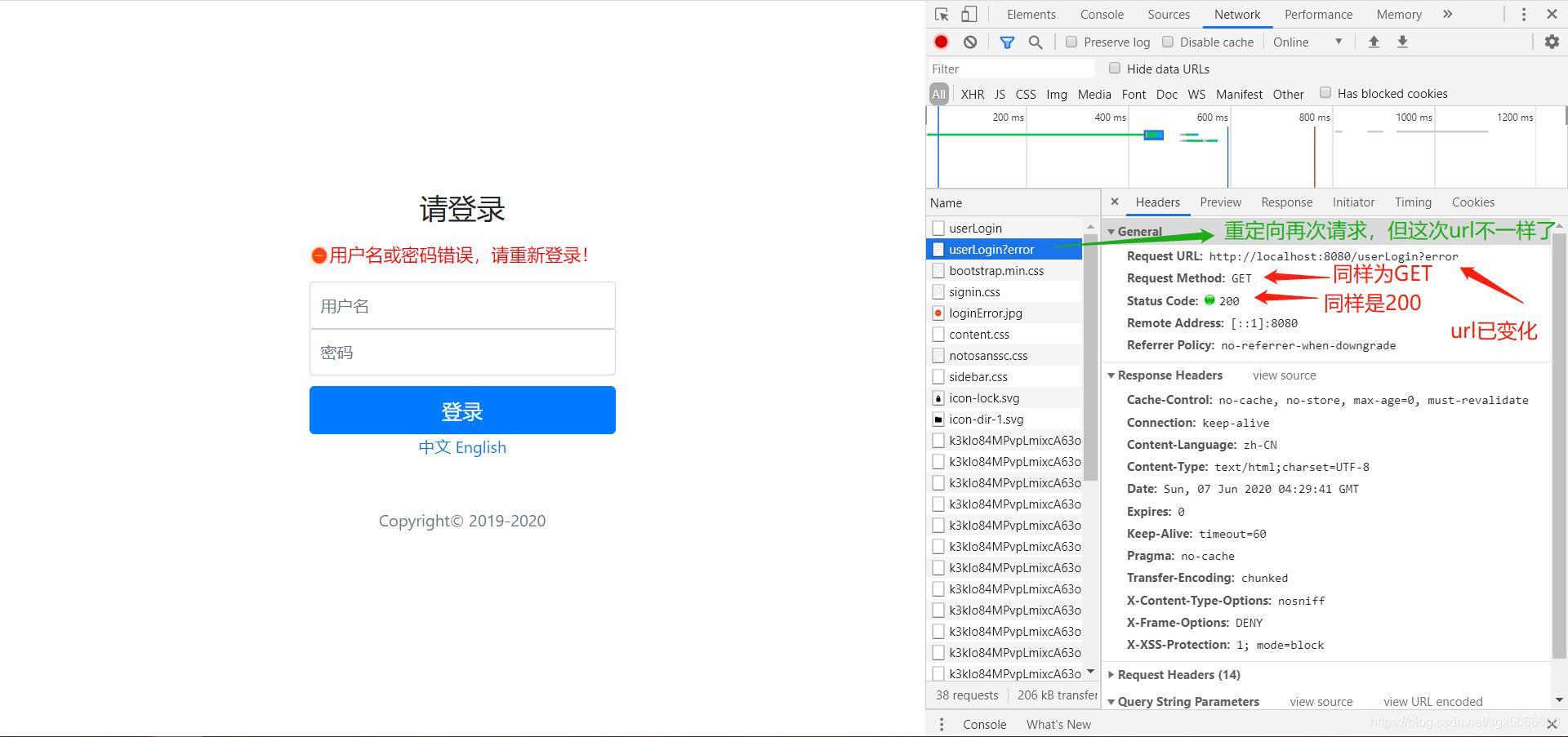Focus the 用户名 username field
Screen dimensions: 1568x737
coord(462,305)
